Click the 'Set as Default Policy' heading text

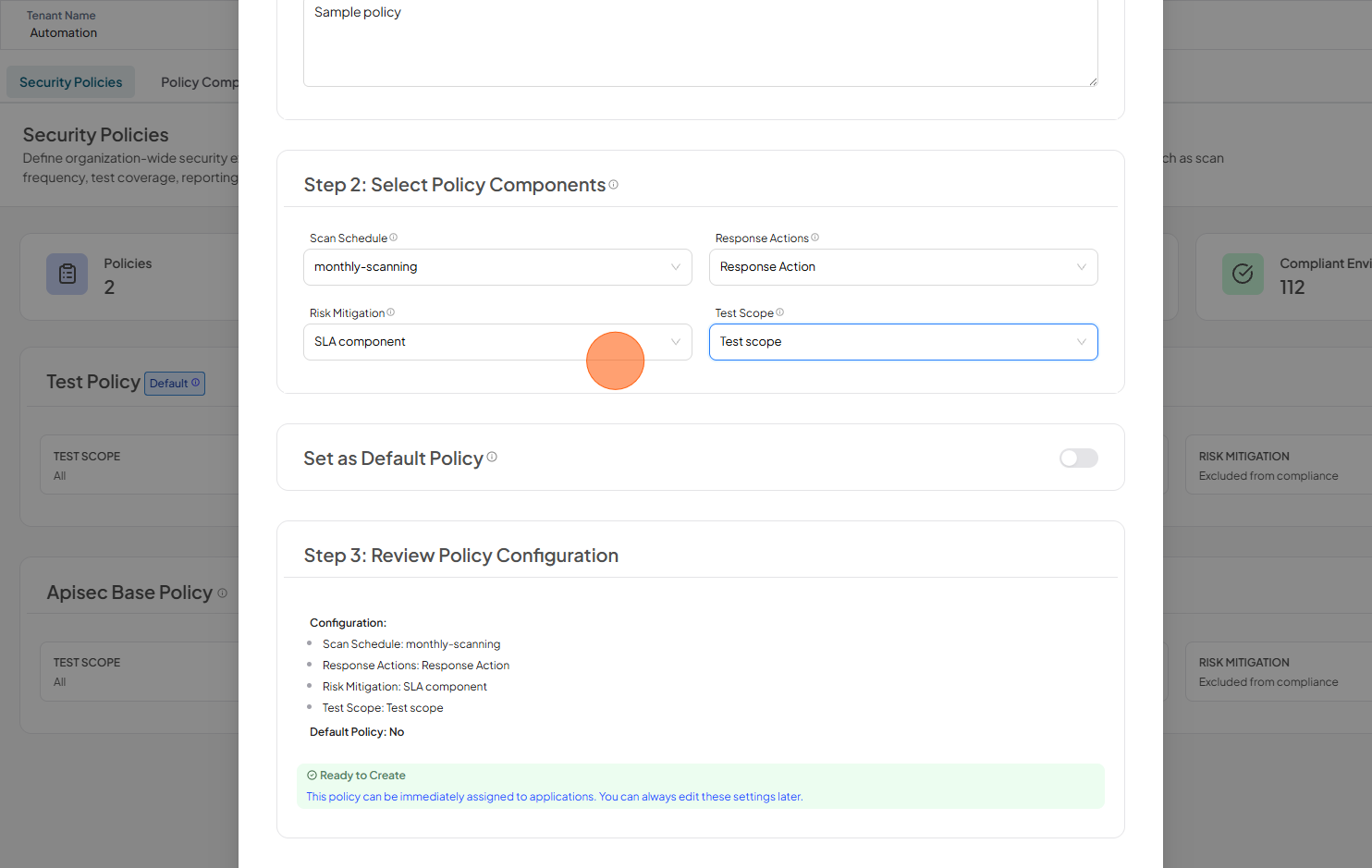(x=393, y=458)
